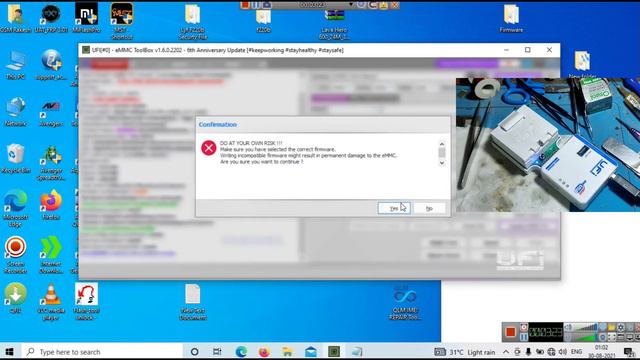
Task: Click the red error icon in Confirmation dialog
Action: [209, 148]
